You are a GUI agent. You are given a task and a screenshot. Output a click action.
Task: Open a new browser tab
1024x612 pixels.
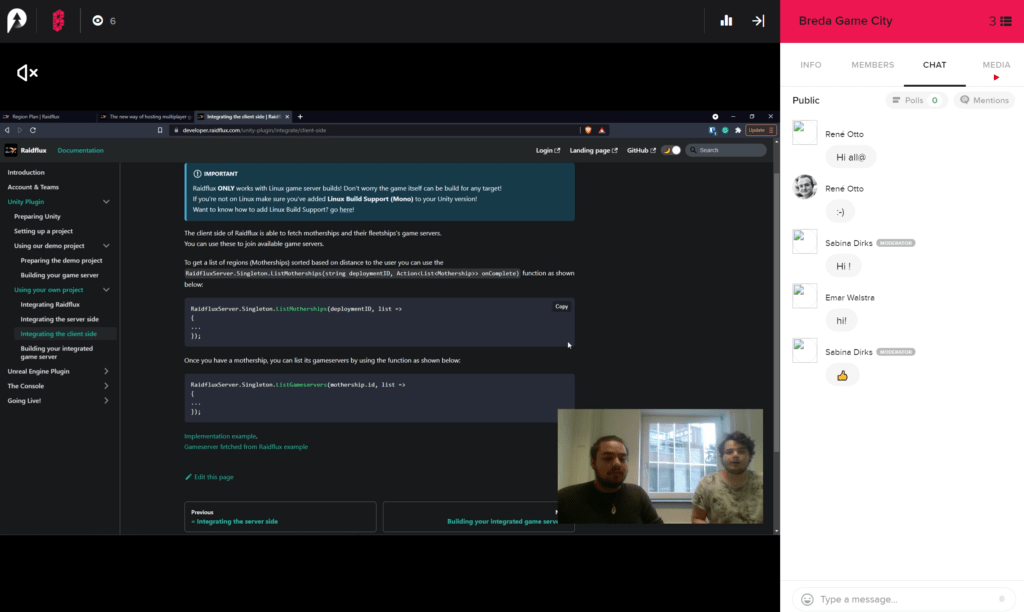[x=300, y=117]
